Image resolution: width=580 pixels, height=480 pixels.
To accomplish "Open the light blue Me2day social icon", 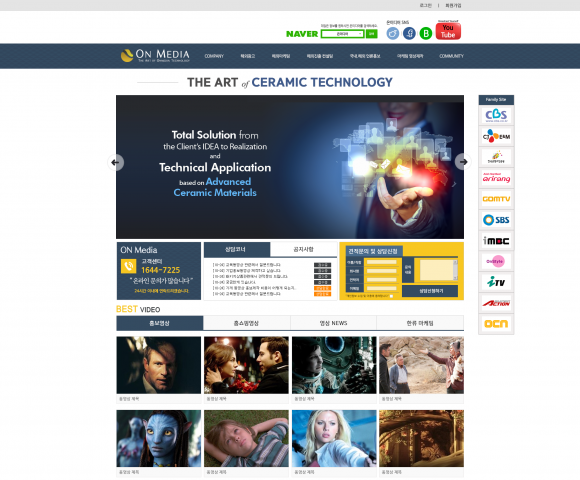I will pyautogui.click(x=393, y=34).
